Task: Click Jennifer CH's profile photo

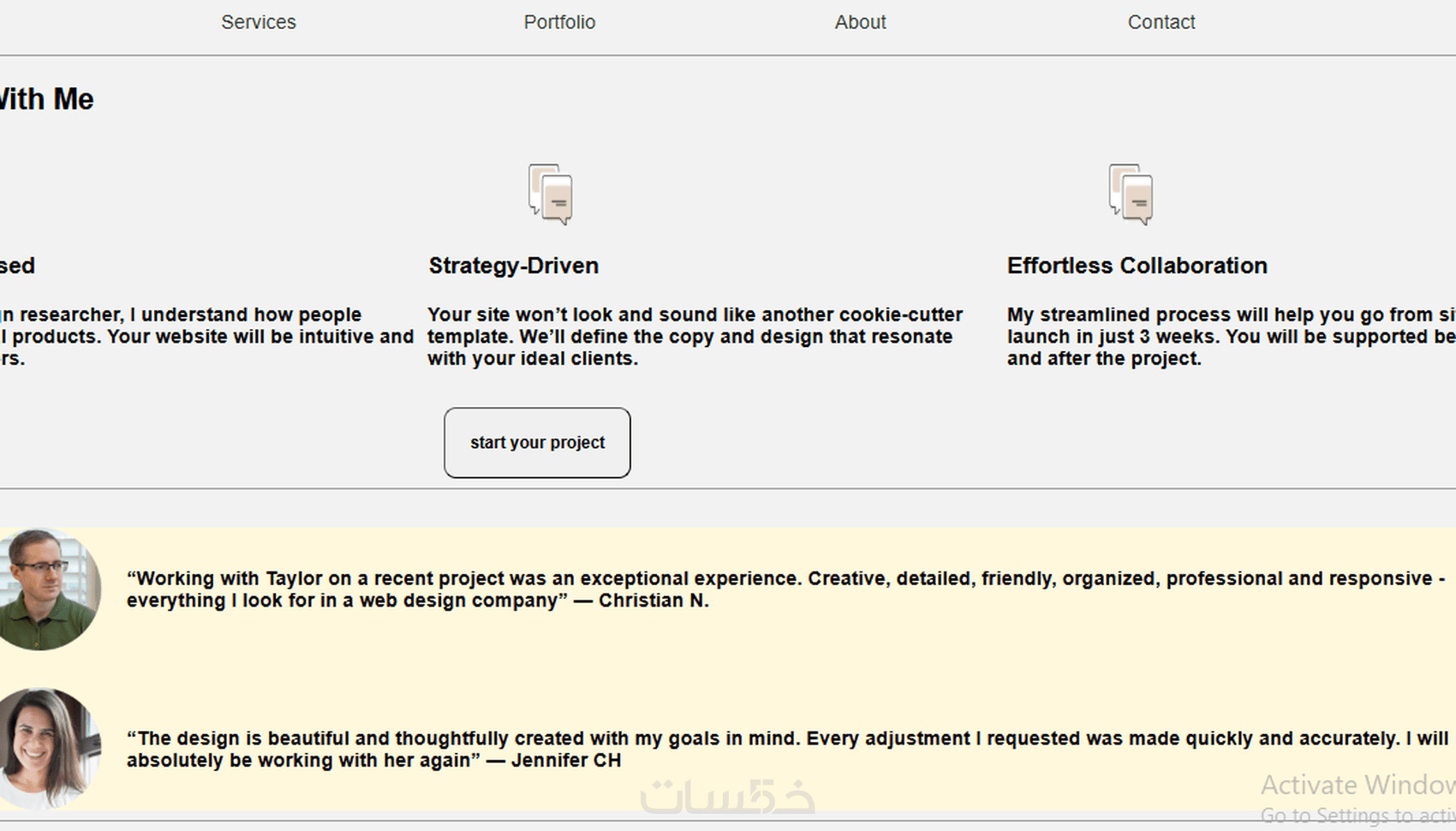Action: [47, 748]
